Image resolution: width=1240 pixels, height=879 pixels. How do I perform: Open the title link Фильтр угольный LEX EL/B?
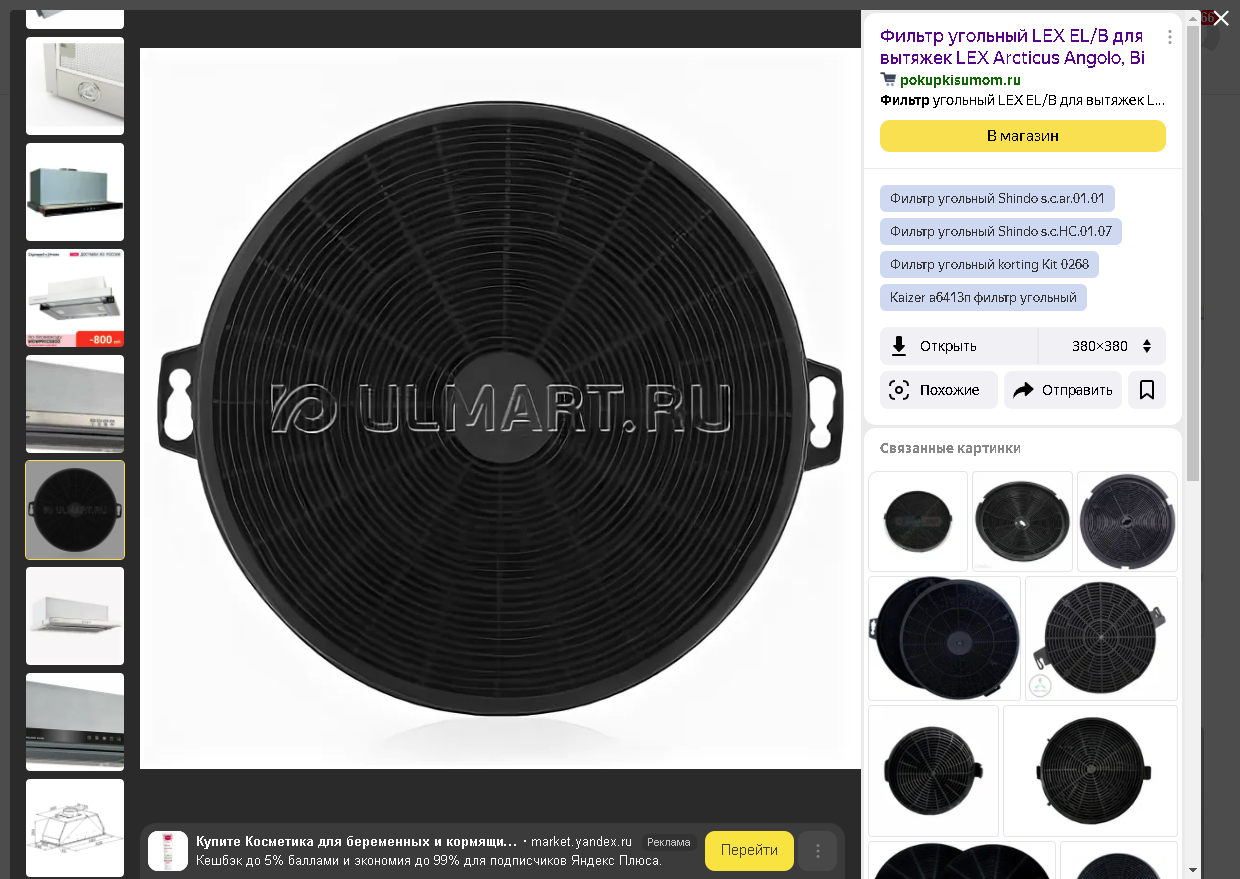(x=1012, y=47)
